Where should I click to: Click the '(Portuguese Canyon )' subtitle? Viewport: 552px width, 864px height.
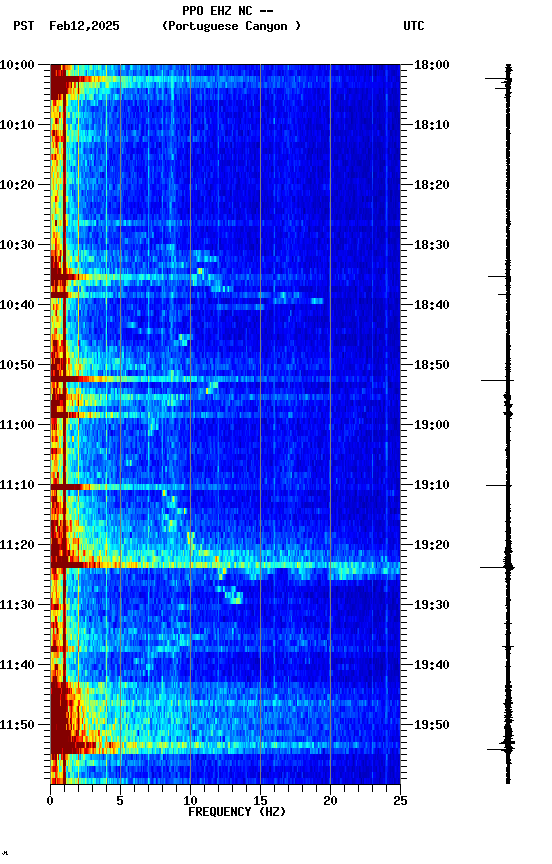(231, 26)
